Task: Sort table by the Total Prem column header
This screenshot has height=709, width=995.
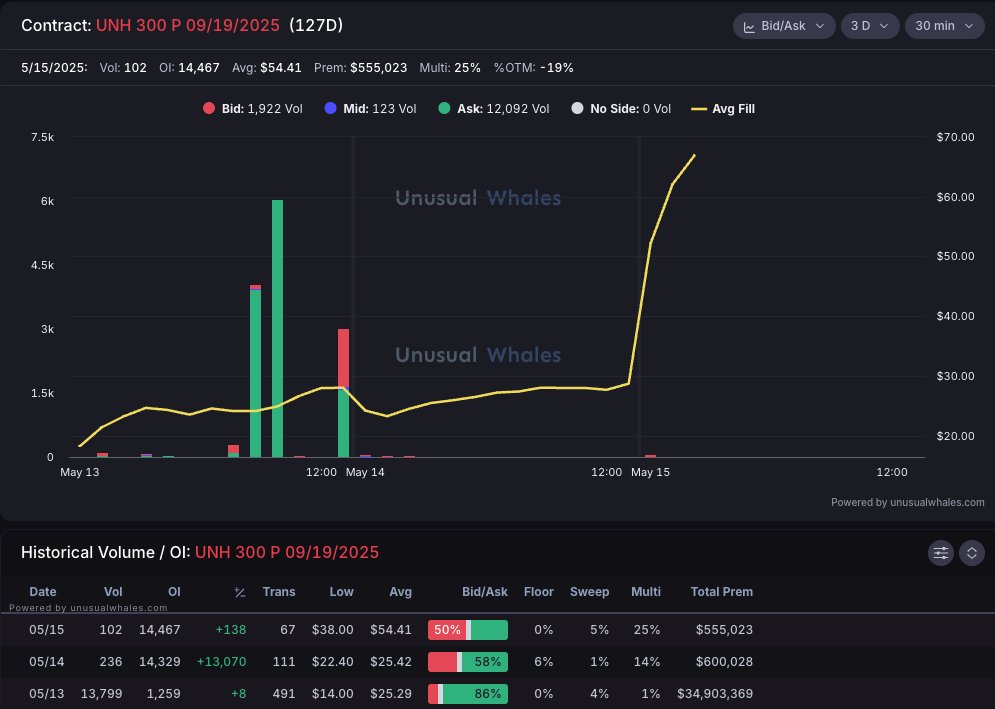Action: (x=722, y=592)
